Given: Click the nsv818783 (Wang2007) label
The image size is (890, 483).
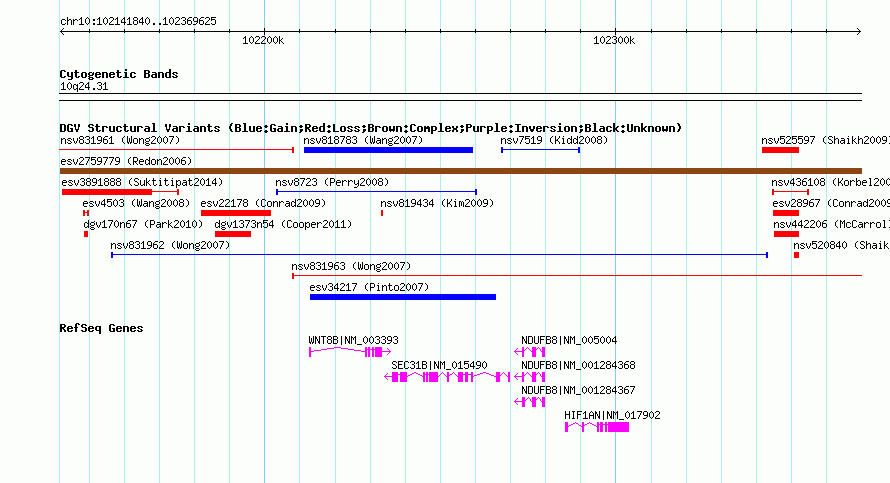Looking at the screenshot, I should 363,140.
